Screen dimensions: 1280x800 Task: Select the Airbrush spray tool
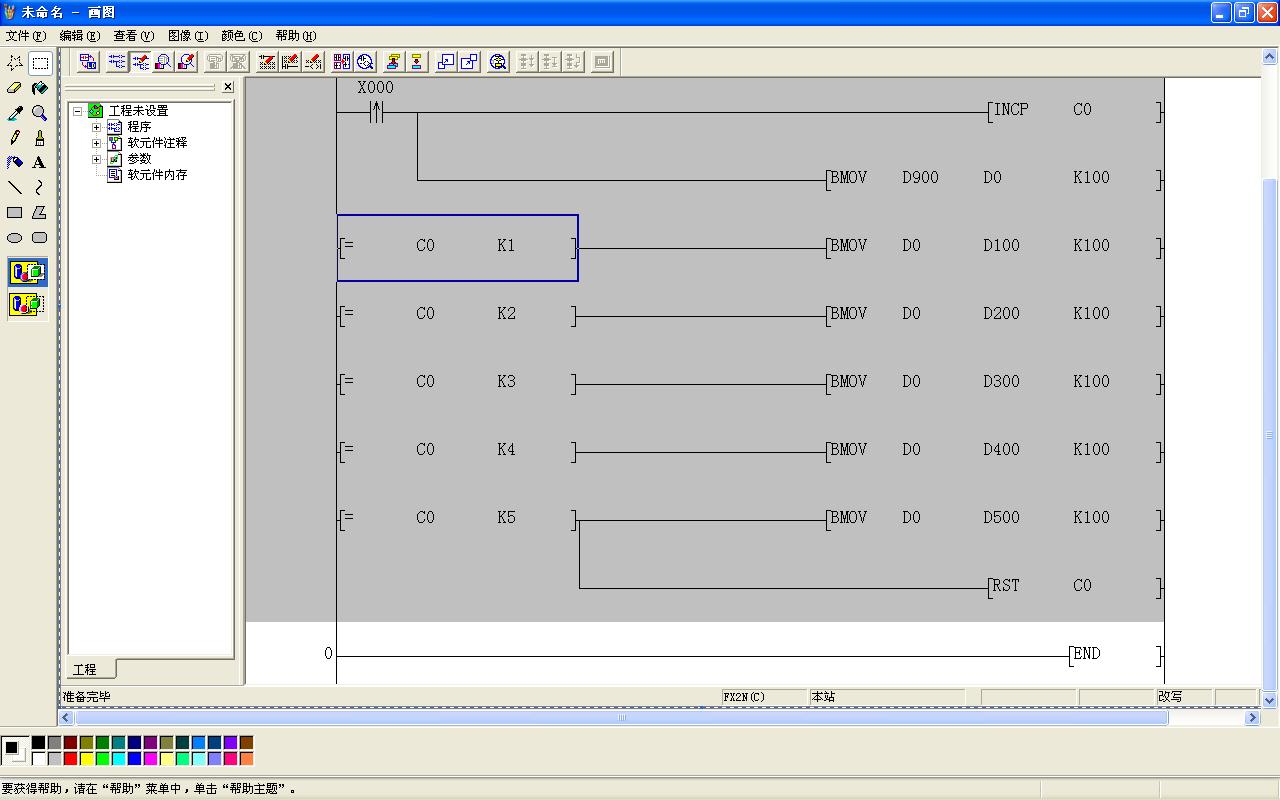click(15, 163)
